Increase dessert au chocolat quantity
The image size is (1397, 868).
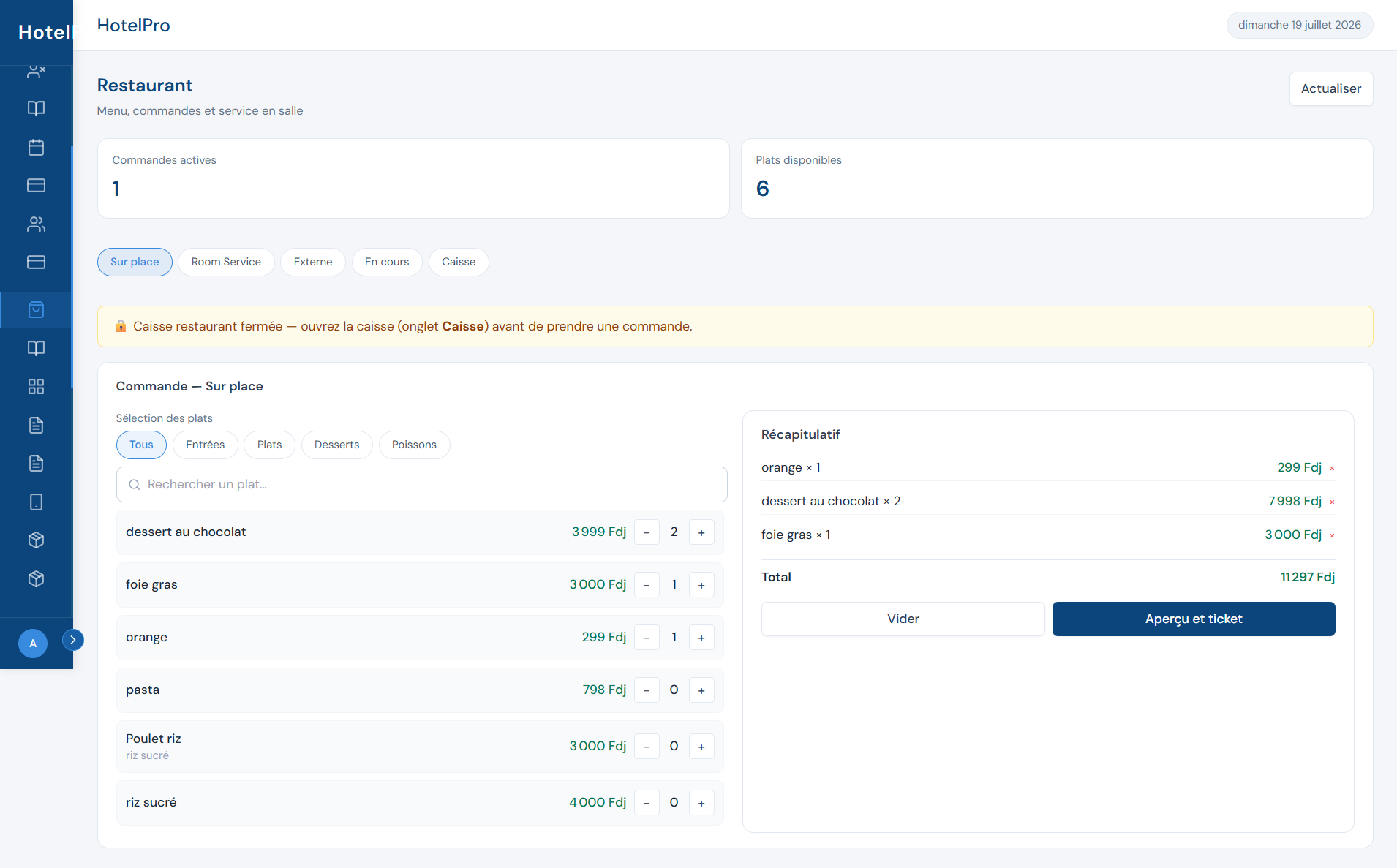pos(701,532)
